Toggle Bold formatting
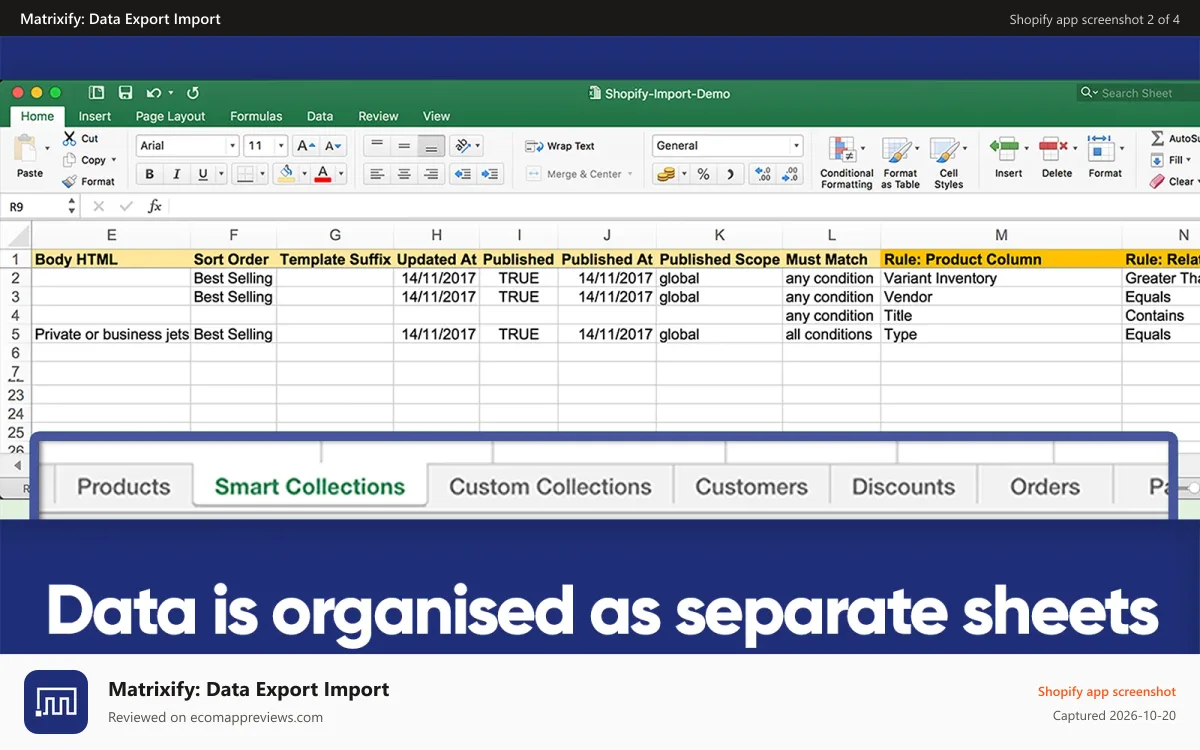 tap(150, 174)
